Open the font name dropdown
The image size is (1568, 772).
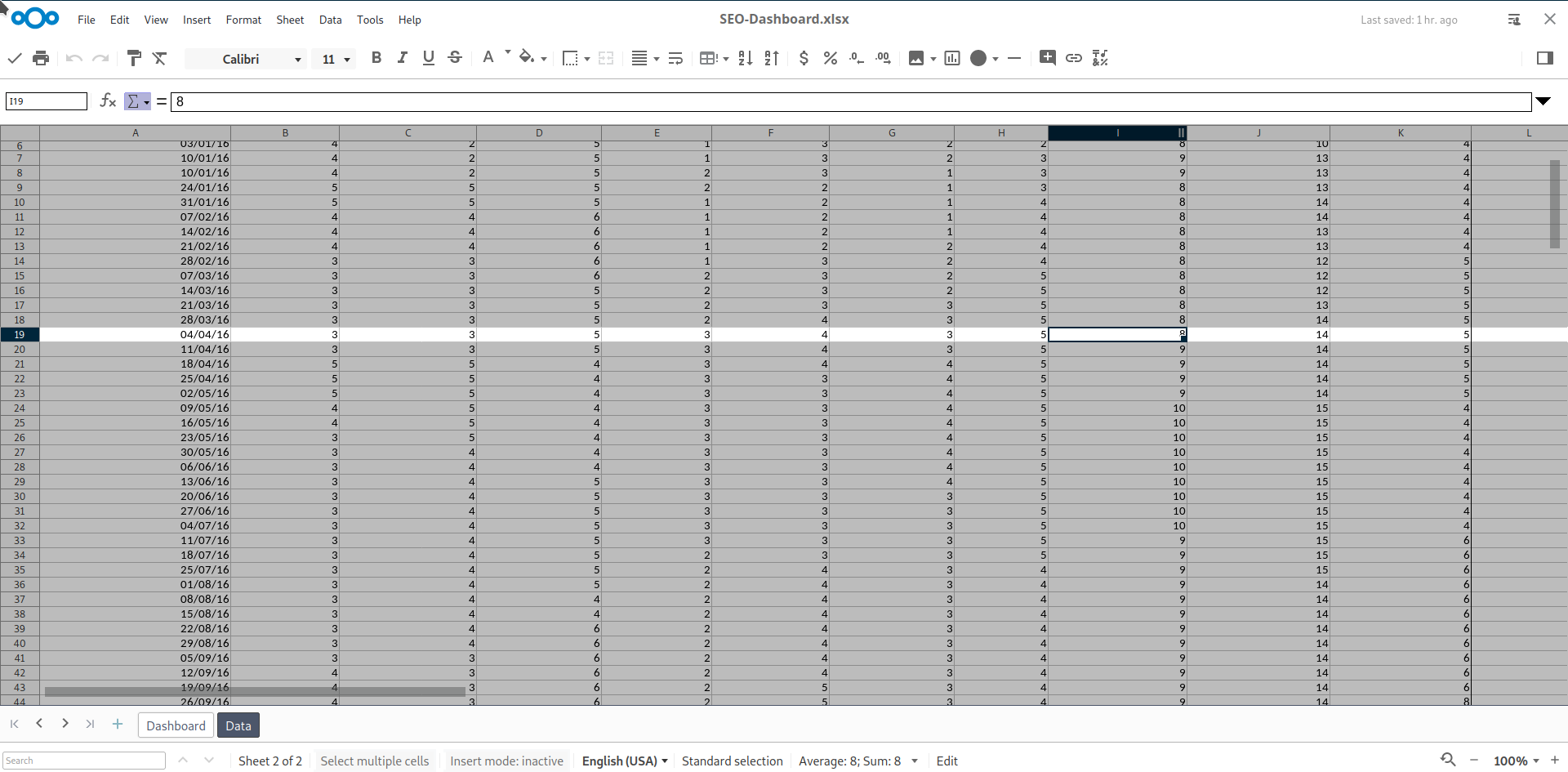click(x=299, y=59)
